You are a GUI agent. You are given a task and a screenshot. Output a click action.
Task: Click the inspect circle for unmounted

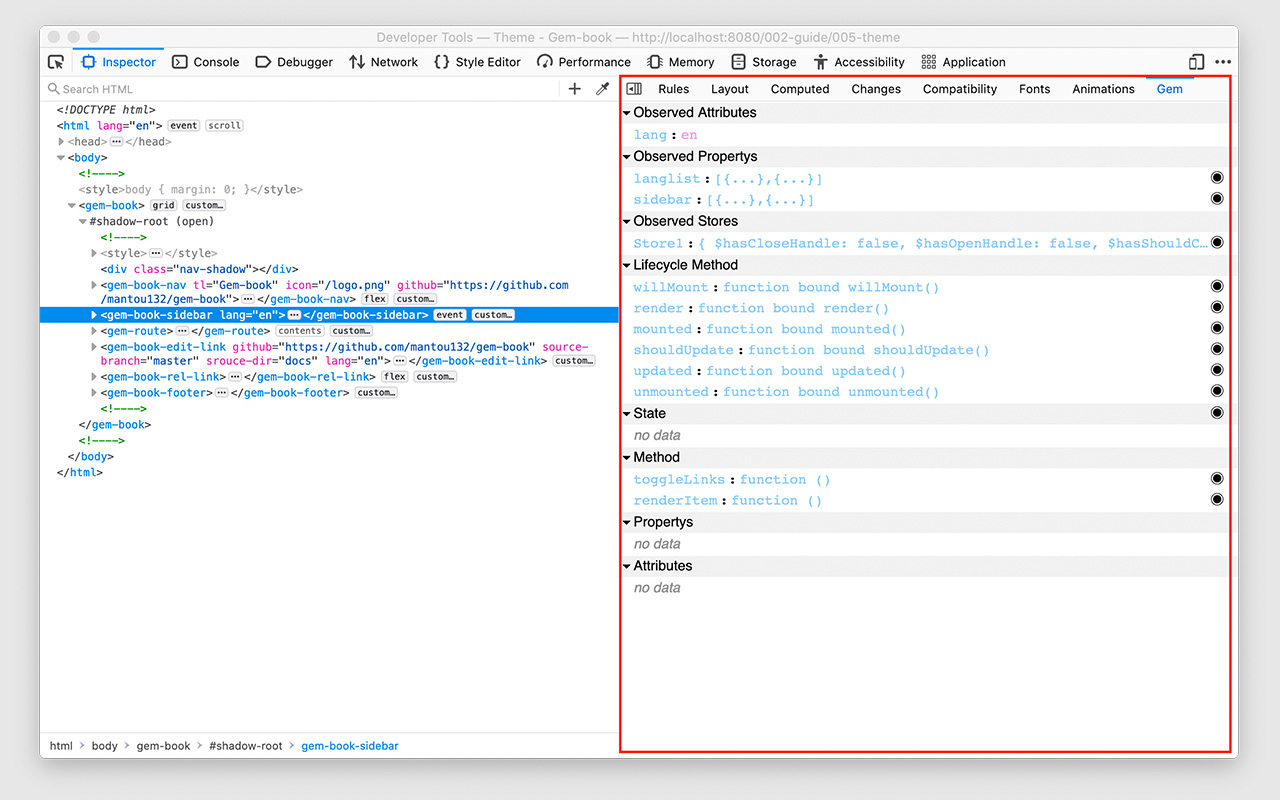coord(1217,391)
